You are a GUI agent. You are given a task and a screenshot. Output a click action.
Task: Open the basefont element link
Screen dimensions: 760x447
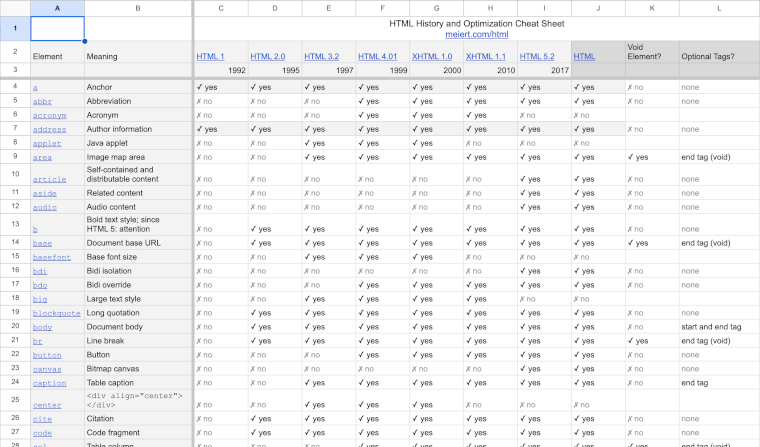(52, 257)
